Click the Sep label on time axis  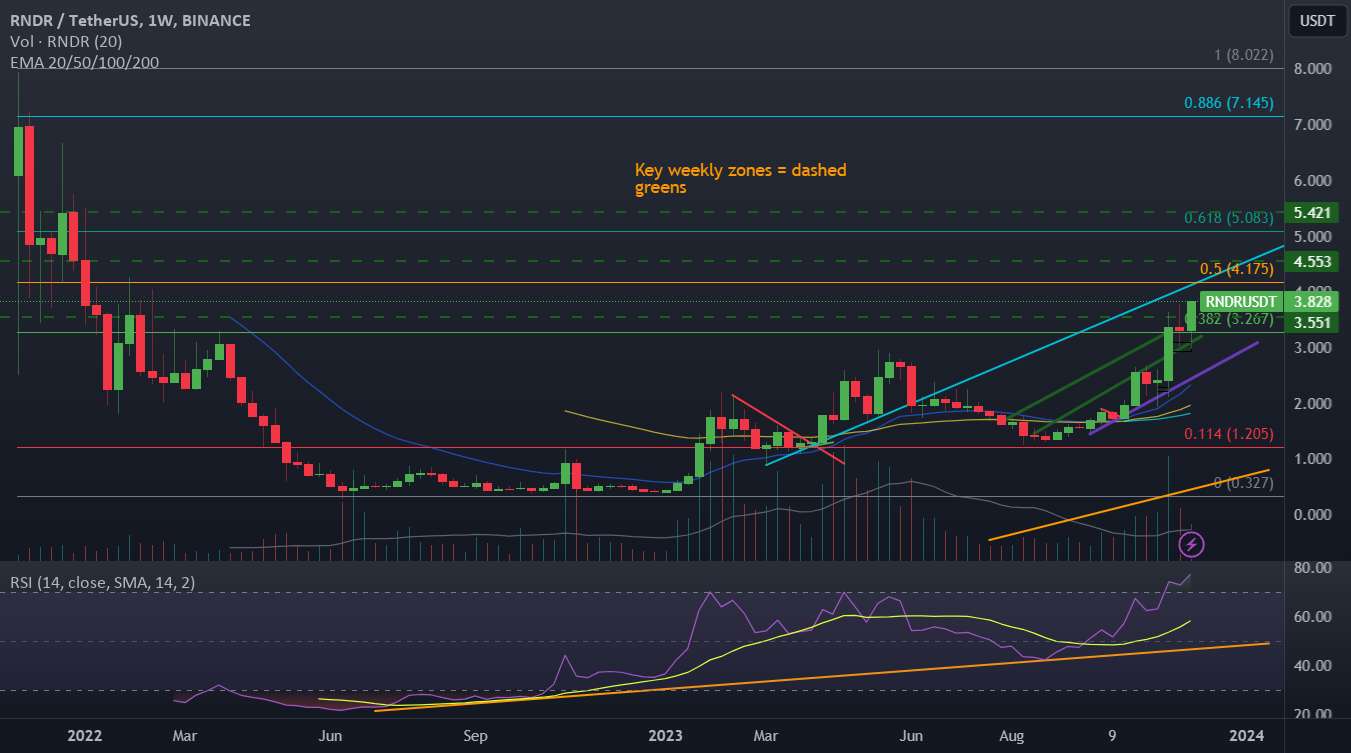[x=475, y=737]
